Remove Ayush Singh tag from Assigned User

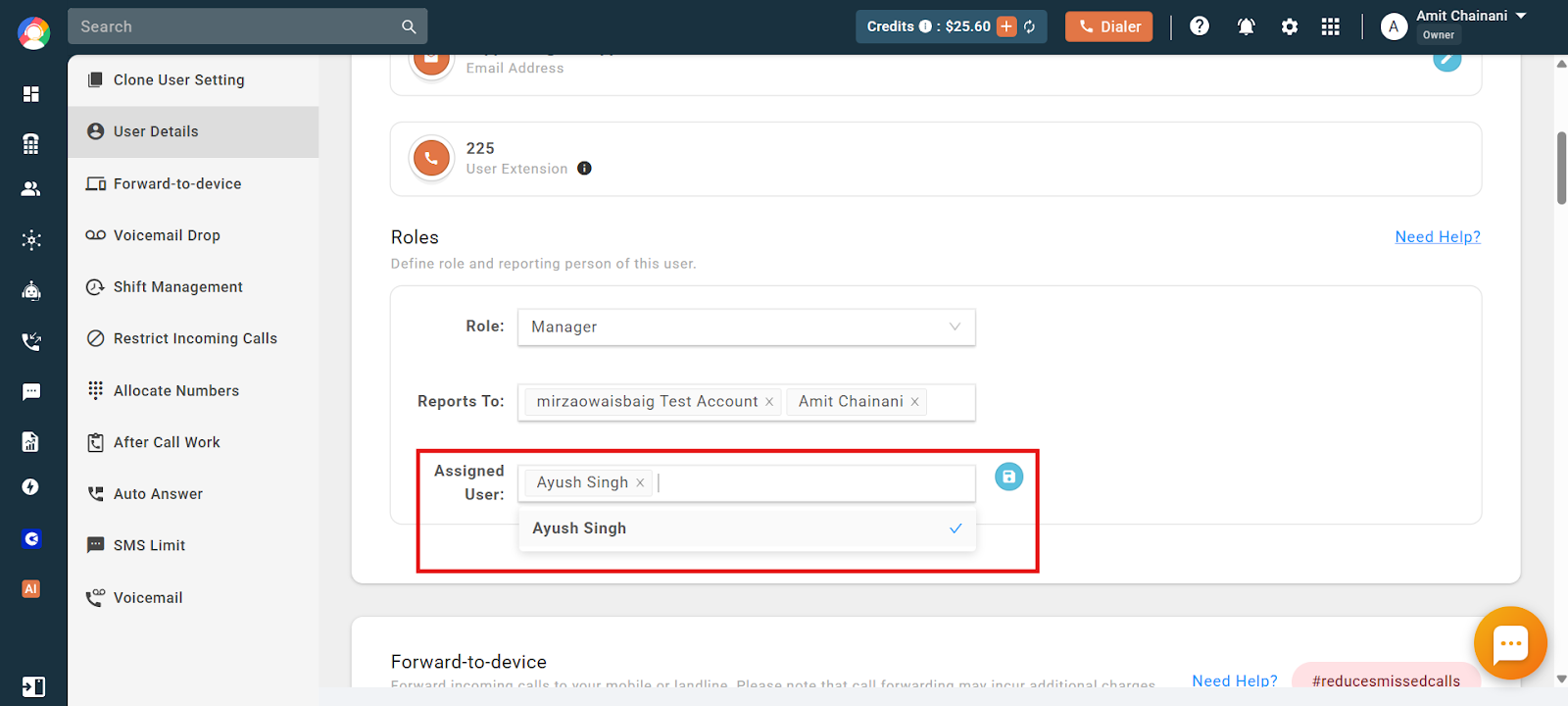pyautogui.click(x=640, y=482)
